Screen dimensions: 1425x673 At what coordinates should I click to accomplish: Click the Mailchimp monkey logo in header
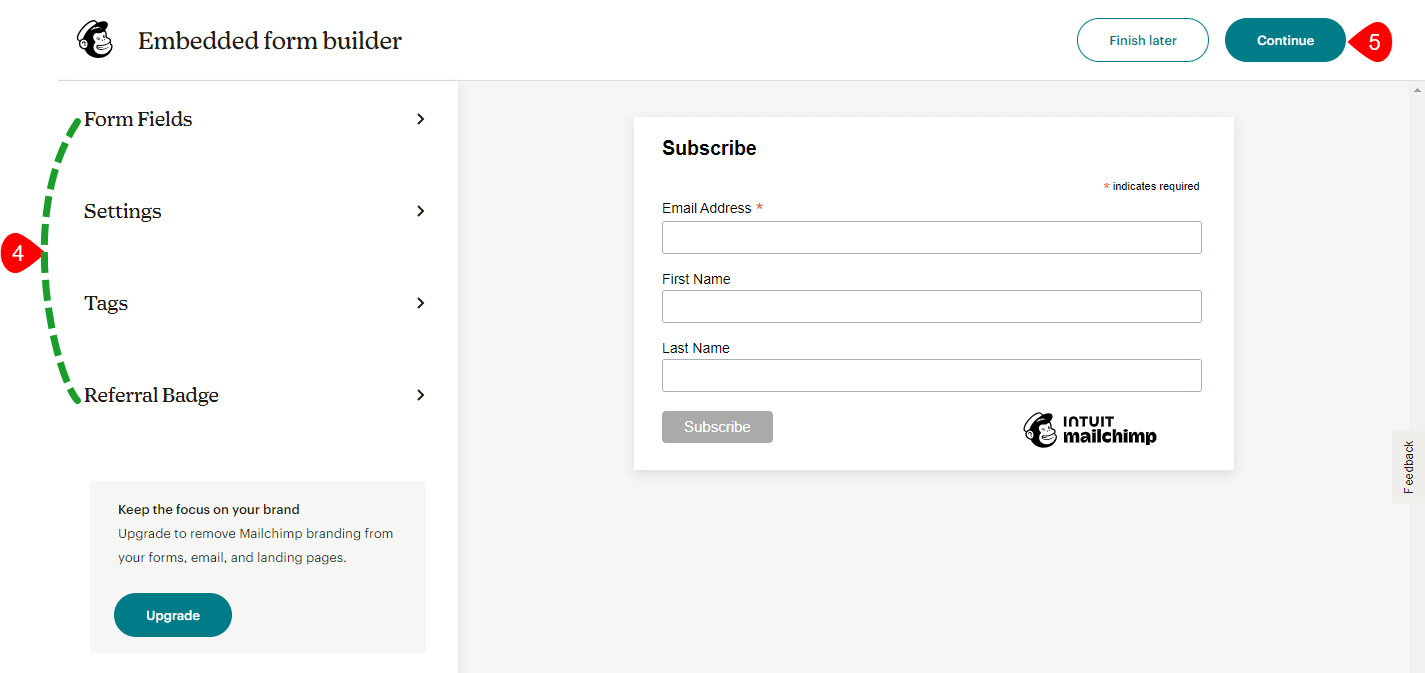point(94,40)
